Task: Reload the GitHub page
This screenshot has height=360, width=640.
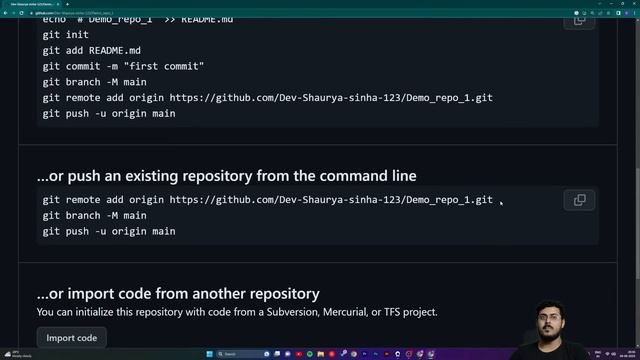Action: pos(21,13)
